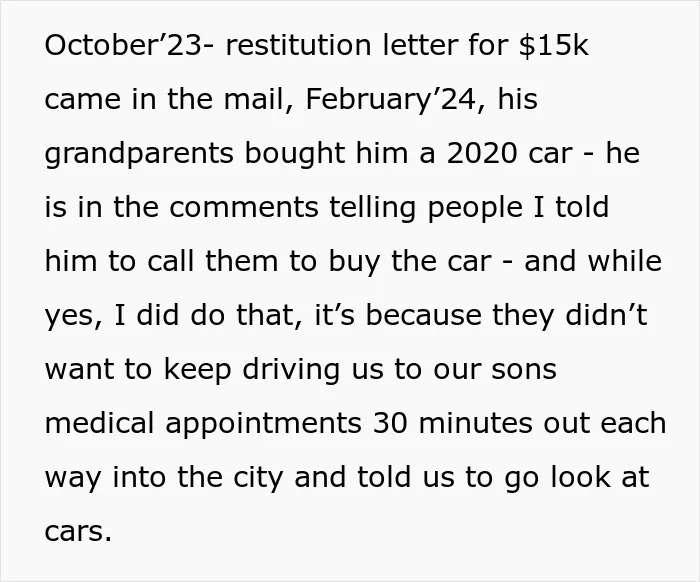The width and height of the screenshot is (700, 582).
Task: Click the word "medical"
Action: [99, 423]
